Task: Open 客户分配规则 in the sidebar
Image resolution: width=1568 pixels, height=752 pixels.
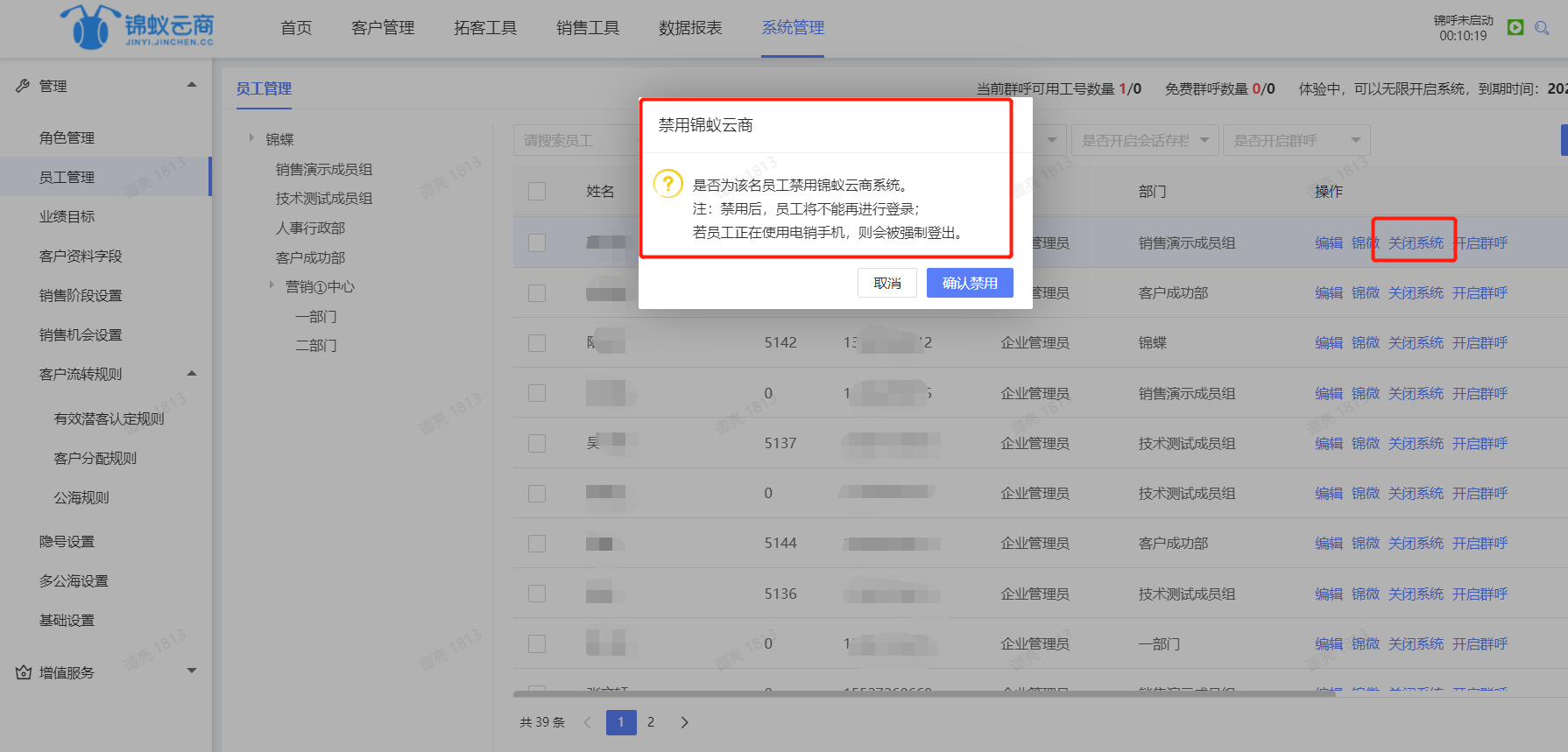Action: click(x=95, y=458)
